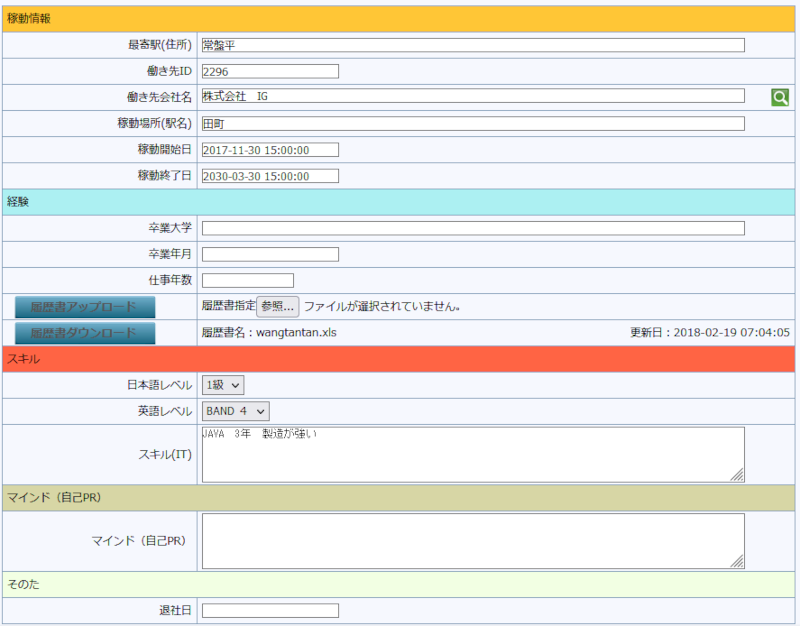Click the 稼動終了日 date field
800x626 pixels.
270,176
